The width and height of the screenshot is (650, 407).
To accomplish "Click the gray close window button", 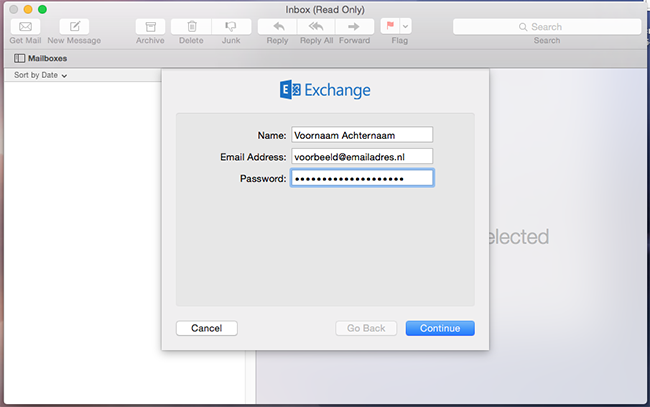I will pos(14,9).
